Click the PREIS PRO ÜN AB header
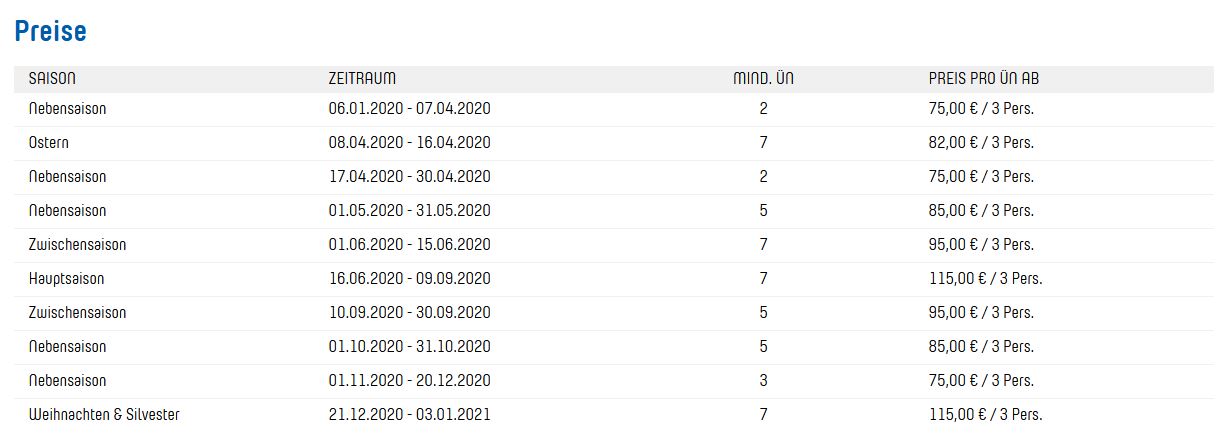The image size is (1225, 444). tap(984, 79)
